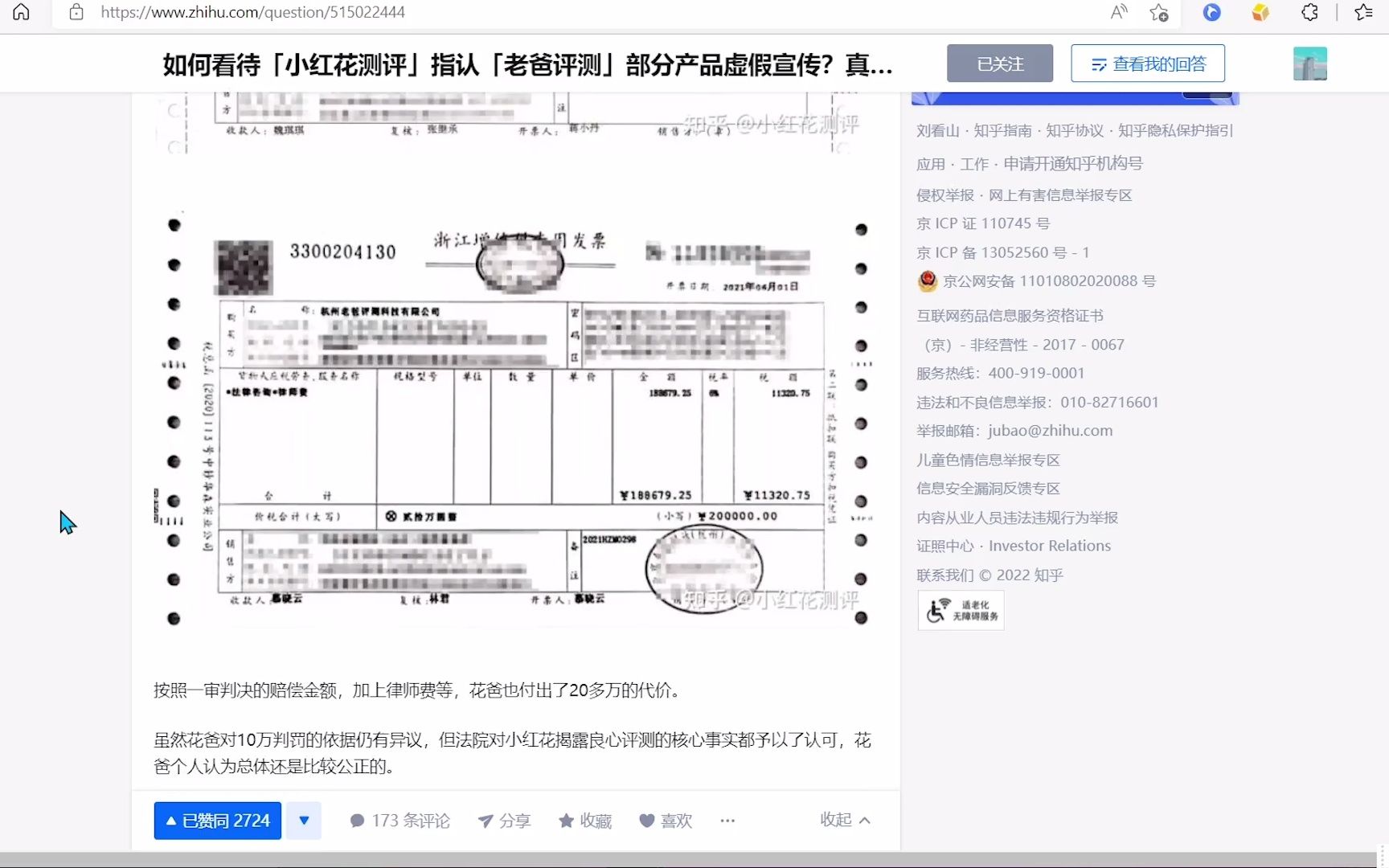
Task: Open 网上有害信息举报专区 link
Action: [1060, 195]
